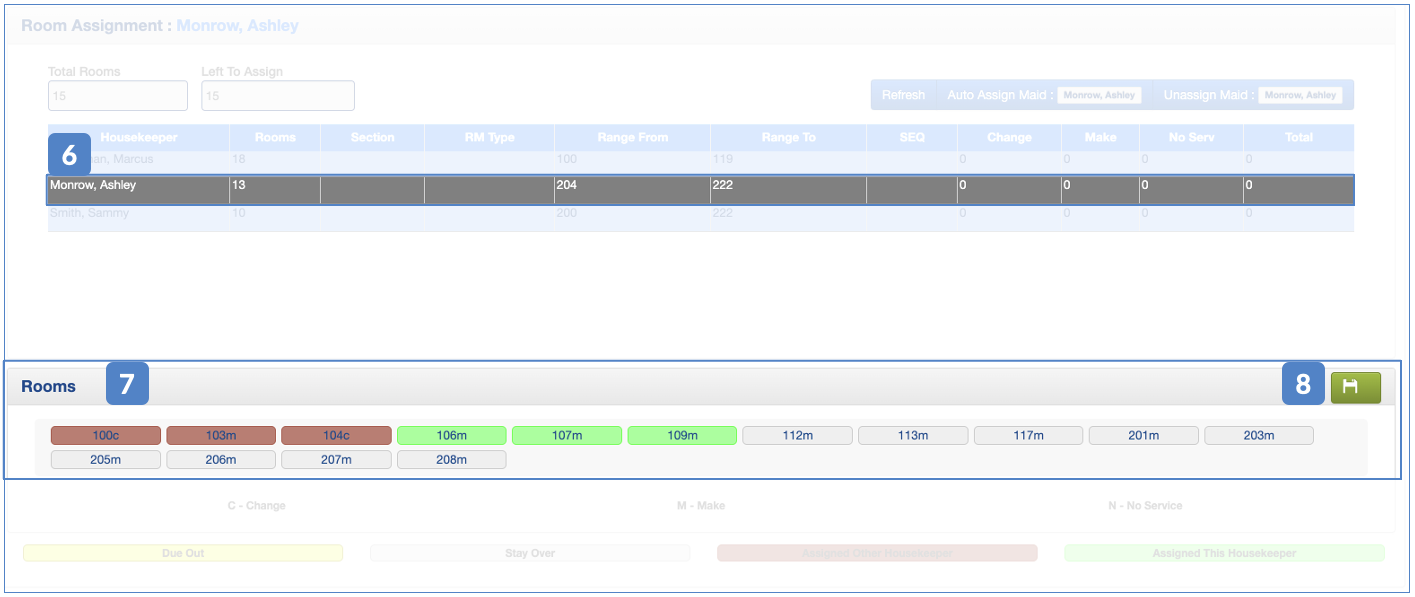Click the green save icon in Rooms
Screen dimensions: 1415x597
1355,387
